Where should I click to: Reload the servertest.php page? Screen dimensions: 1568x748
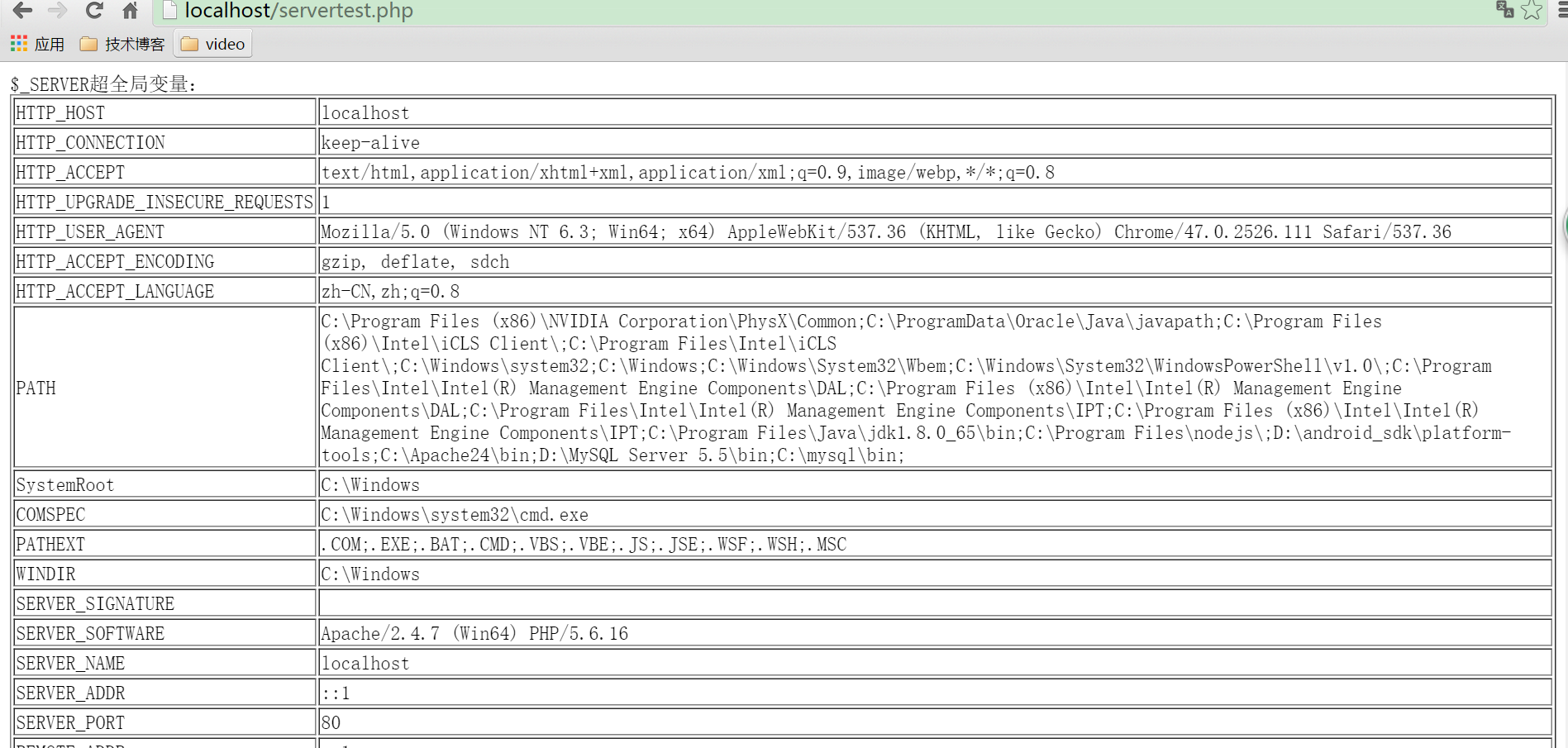(94, 11)
